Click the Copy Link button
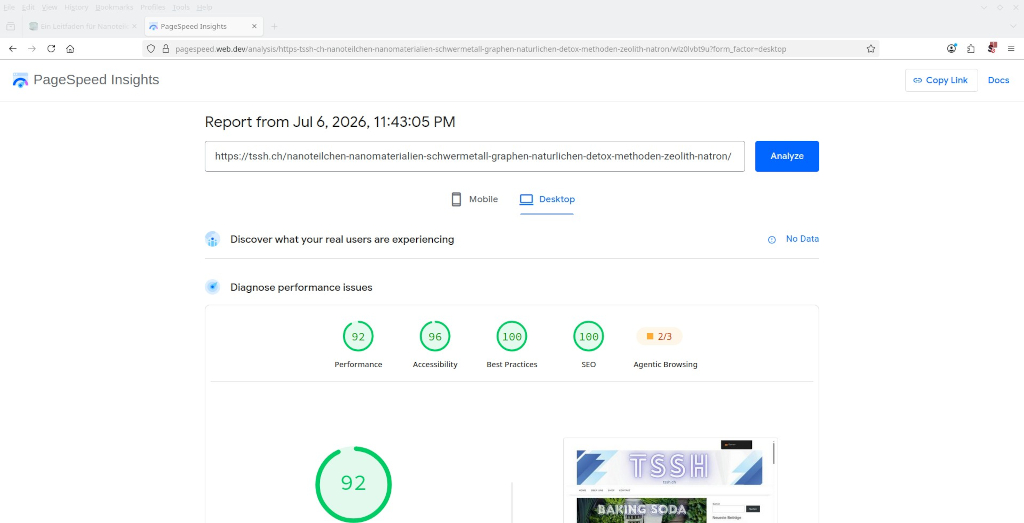The height and width of the screenshot is (523, 1024). coord(941,80)
